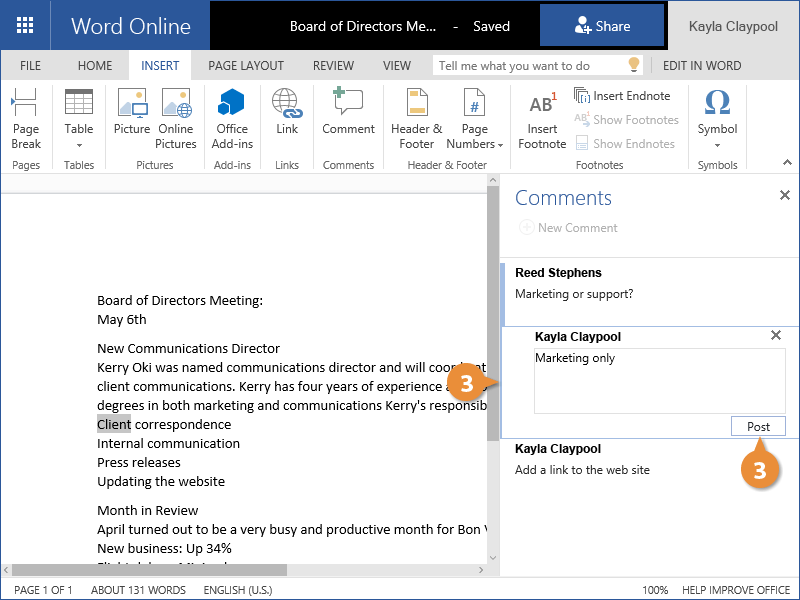This screenshot has width=800, height=600.
Task: Click the Share button
Action: 602,27
